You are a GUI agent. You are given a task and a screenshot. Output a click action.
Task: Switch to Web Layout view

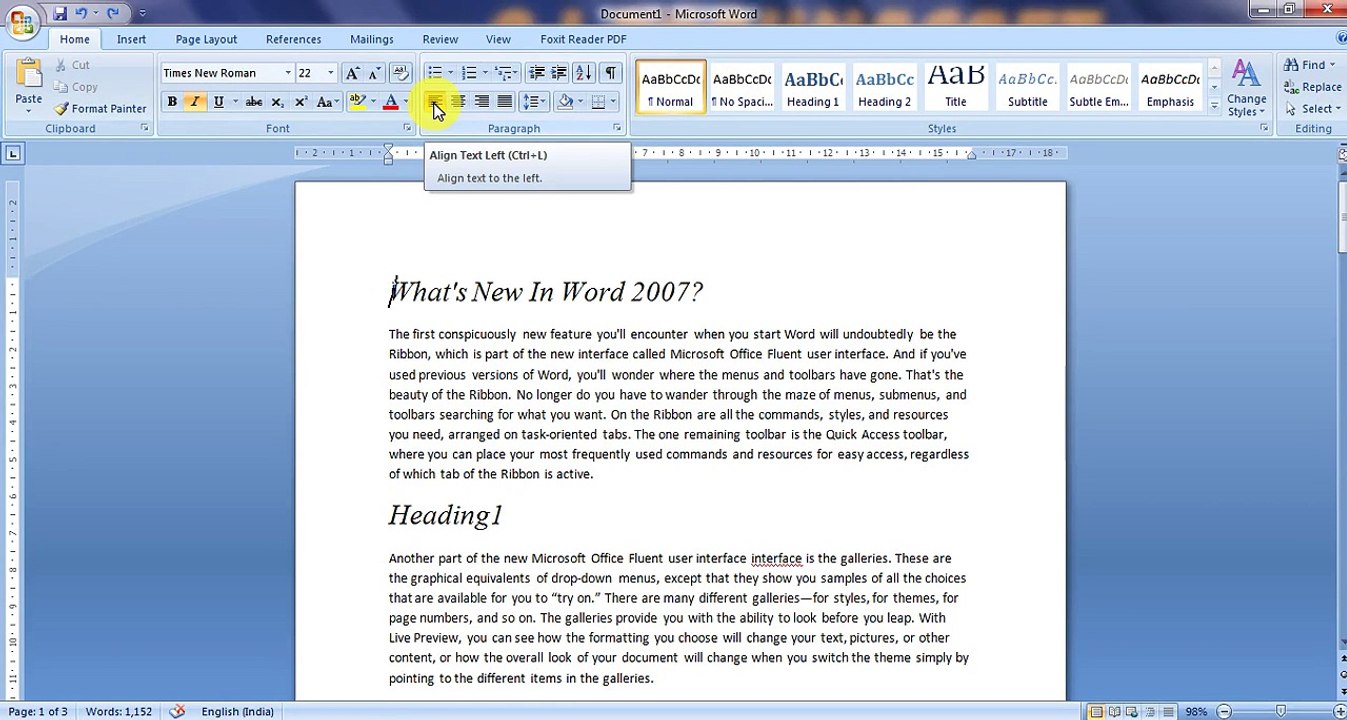(x=1131, y=712)
